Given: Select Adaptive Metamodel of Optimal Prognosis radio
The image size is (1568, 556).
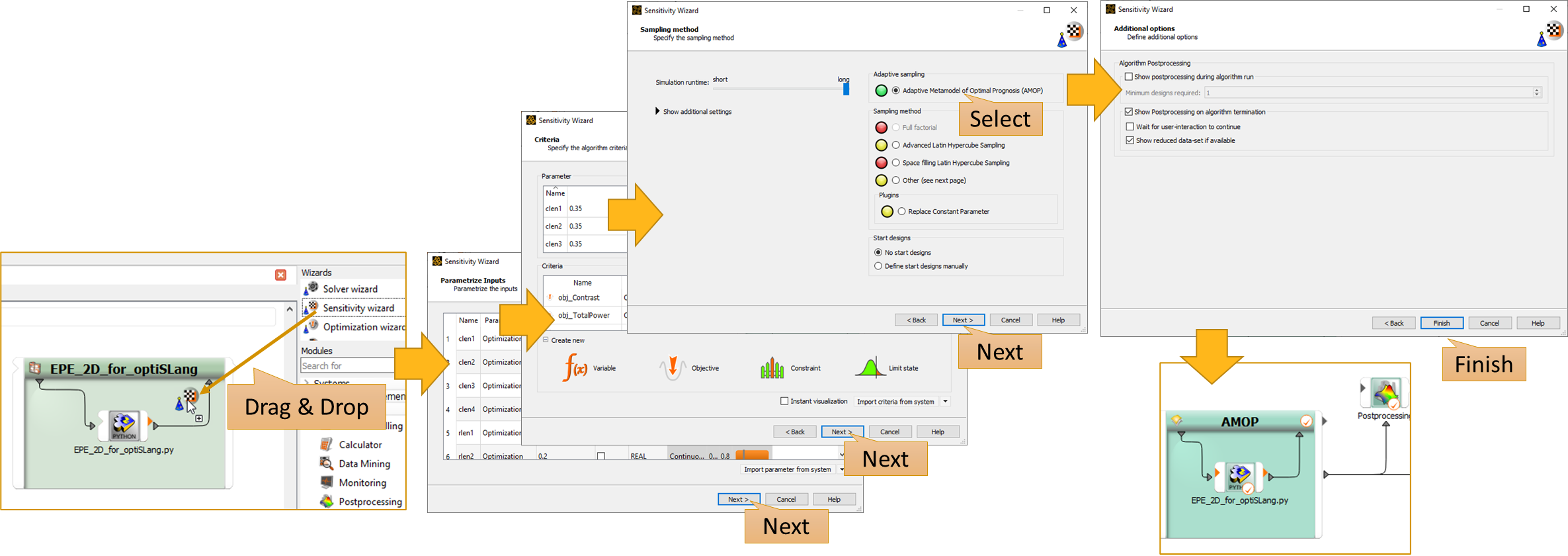Looking at the screenshot, I should tap(896, 91).
